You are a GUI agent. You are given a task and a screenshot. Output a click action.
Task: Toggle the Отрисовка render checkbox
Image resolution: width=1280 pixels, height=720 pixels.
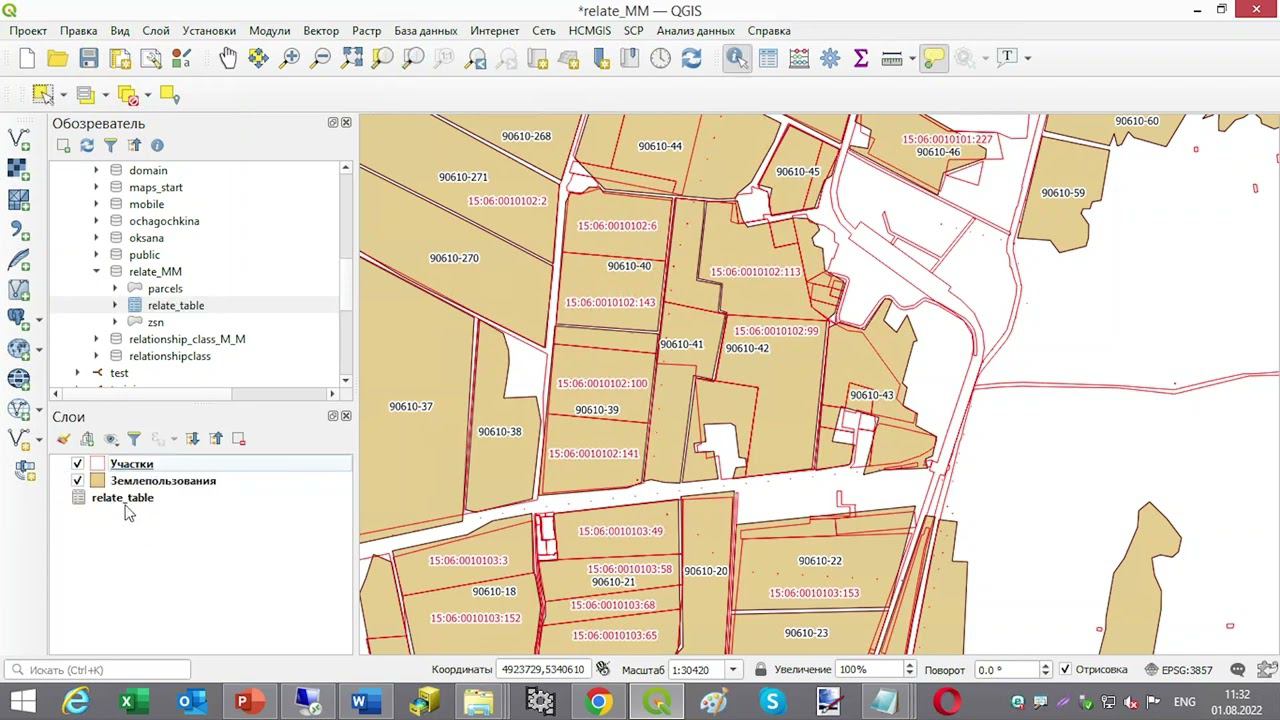[1065, 669]
